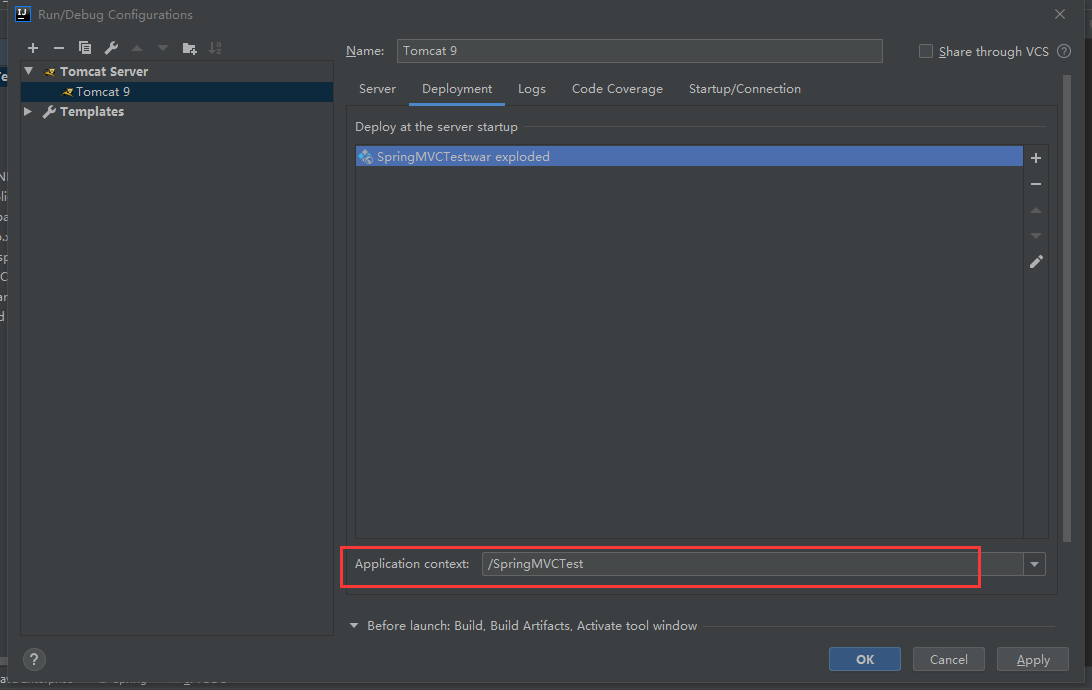Add an artifact to the deployment list
Viewport: 1092px width, 690px height.
pyautogui.click(x=1036, y=157)
